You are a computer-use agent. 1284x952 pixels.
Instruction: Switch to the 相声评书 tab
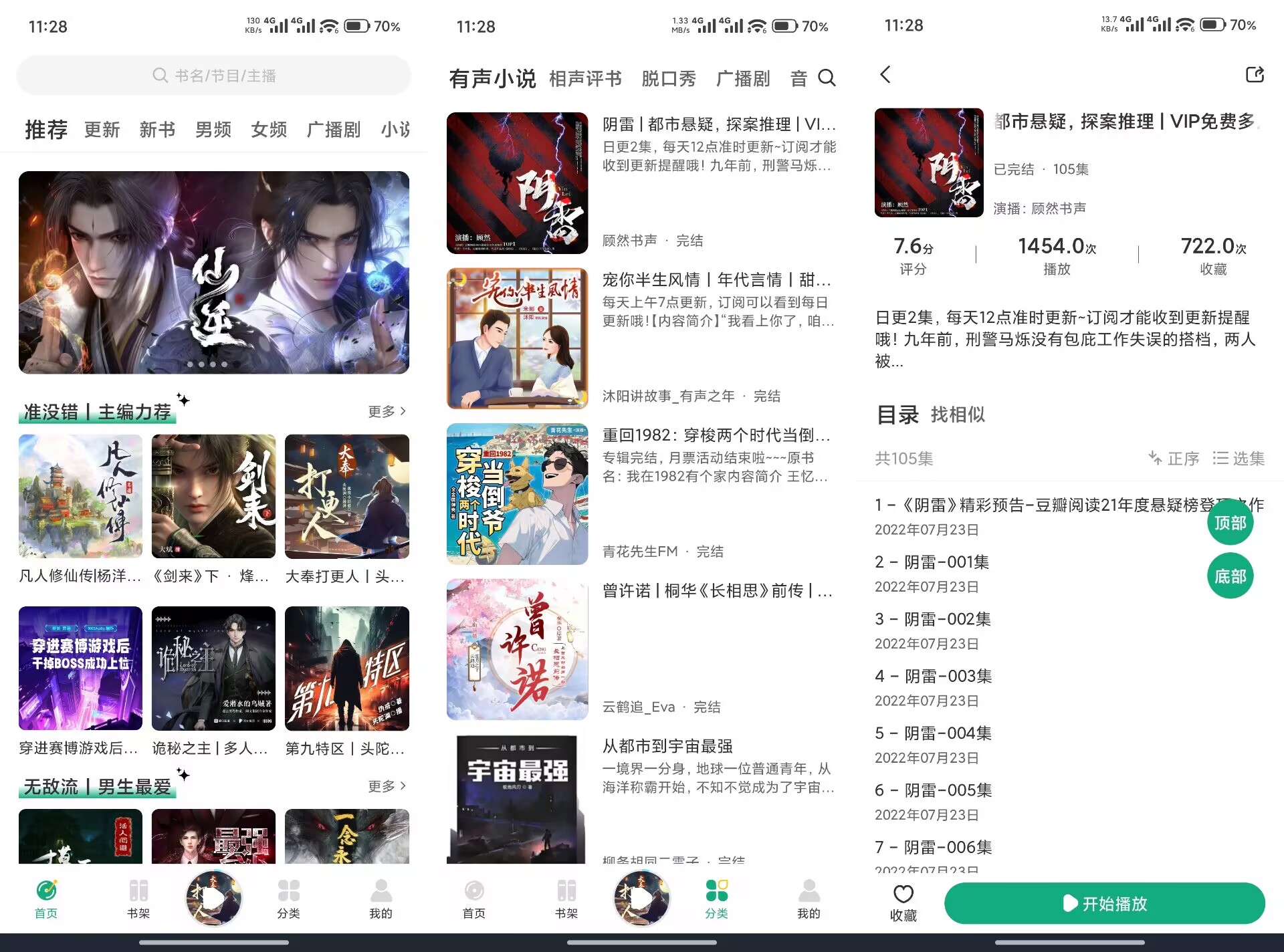[584, 78]
